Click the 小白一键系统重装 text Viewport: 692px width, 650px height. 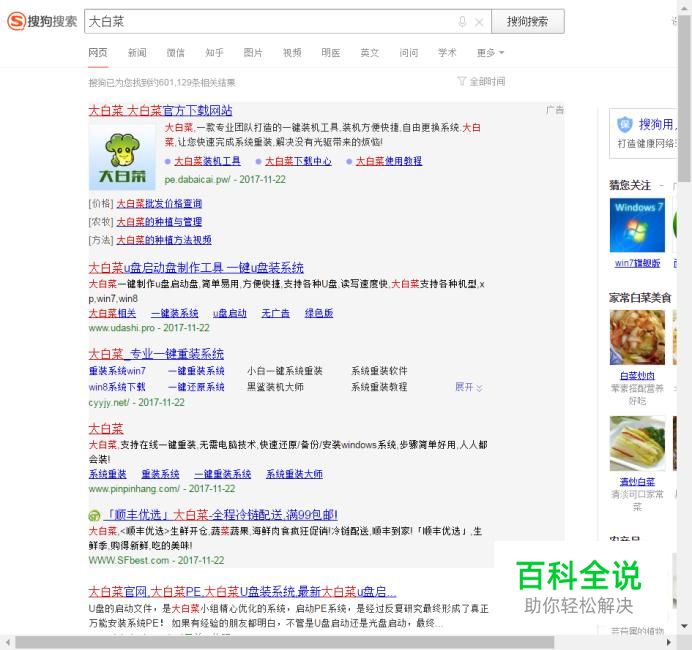coord(285,371)
